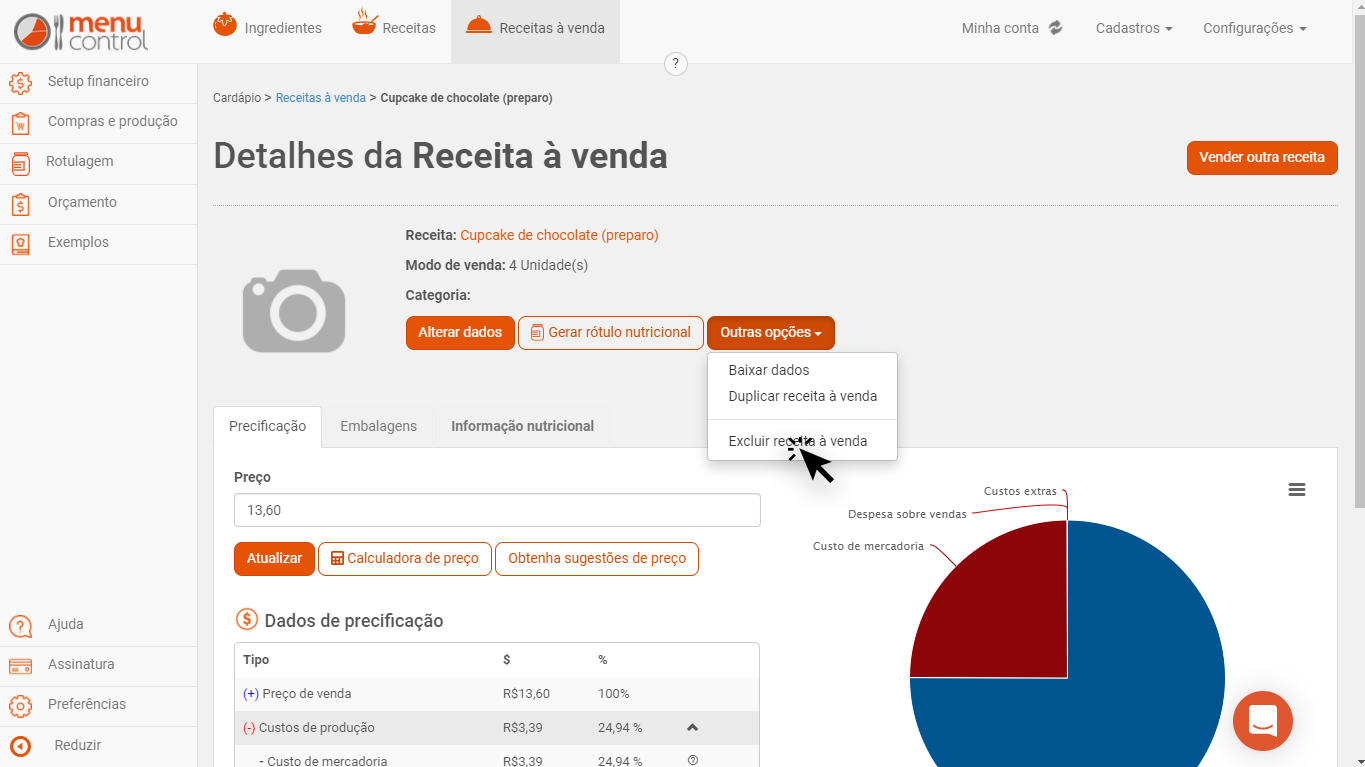
Task: Choose Duplicar receita à venda
Action: coord(803,396)
